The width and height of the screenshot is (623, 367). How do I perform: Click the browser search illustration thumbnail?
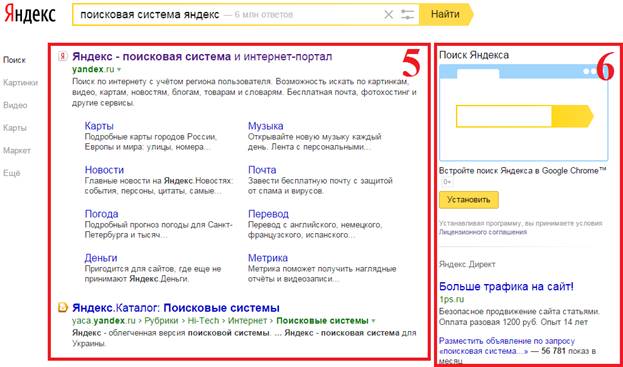click(x=524, y=112)
